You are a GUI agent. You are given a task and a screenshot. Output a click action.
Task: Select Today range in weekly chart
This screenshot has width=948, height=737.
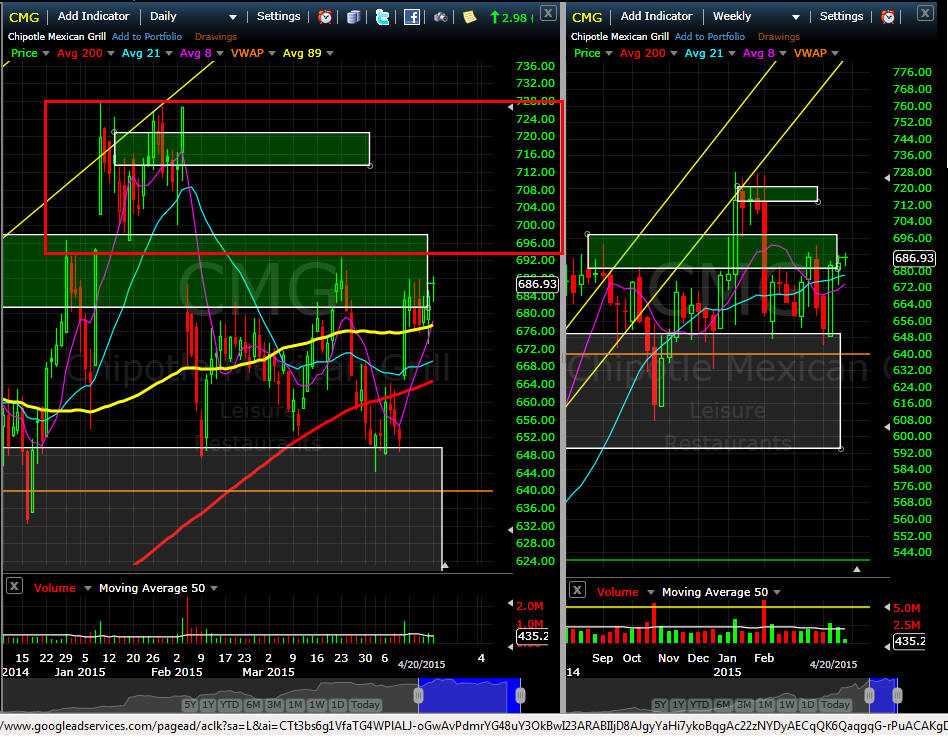(x=835, y=704)
